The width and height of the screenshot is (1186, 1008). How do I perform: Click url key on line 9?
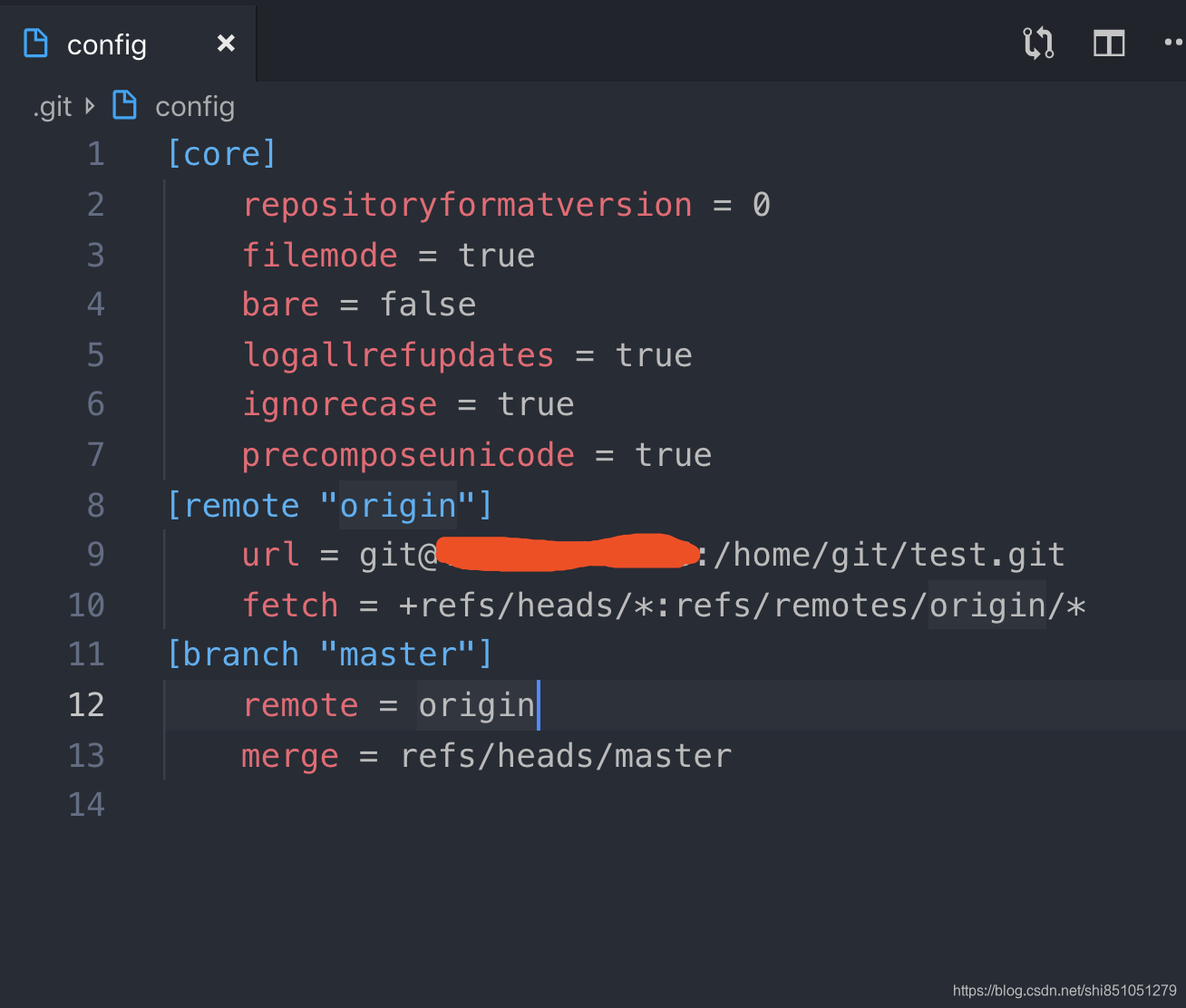270,554
